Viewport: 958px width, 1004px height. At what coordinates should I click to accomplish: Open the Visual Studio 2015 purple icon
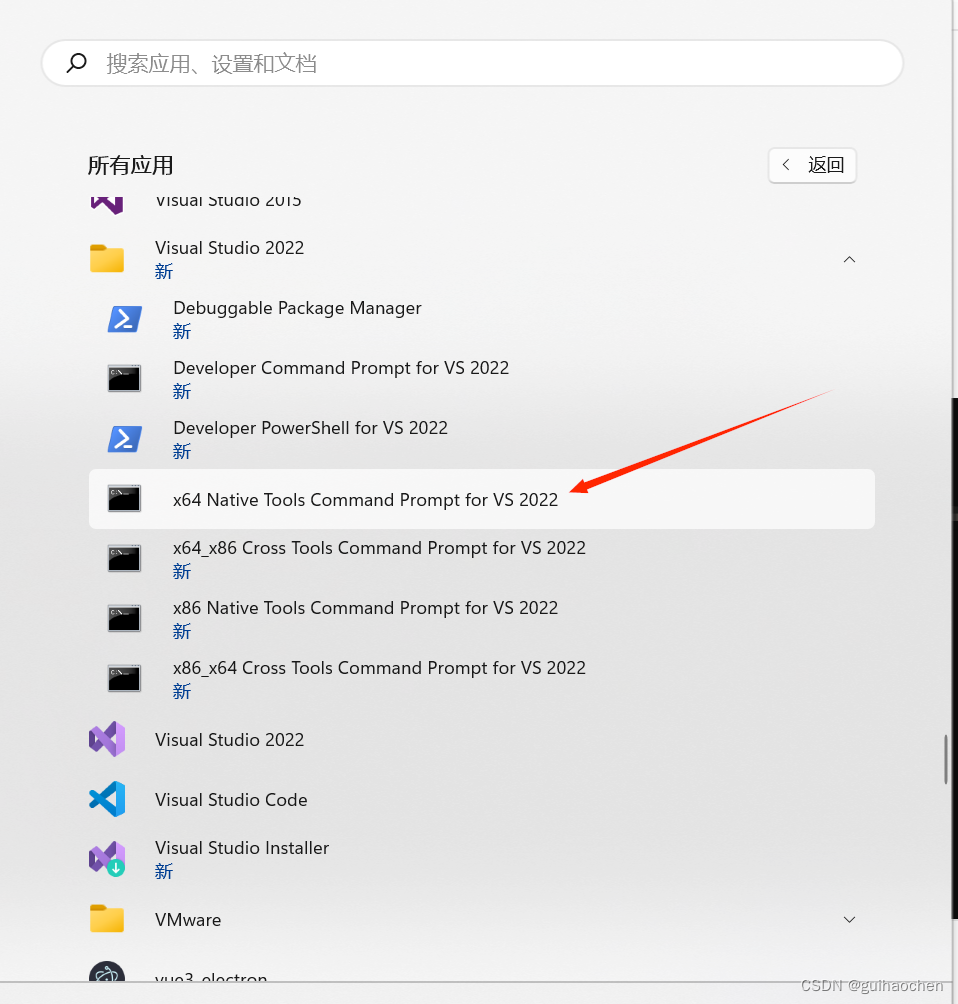(107, 204)
